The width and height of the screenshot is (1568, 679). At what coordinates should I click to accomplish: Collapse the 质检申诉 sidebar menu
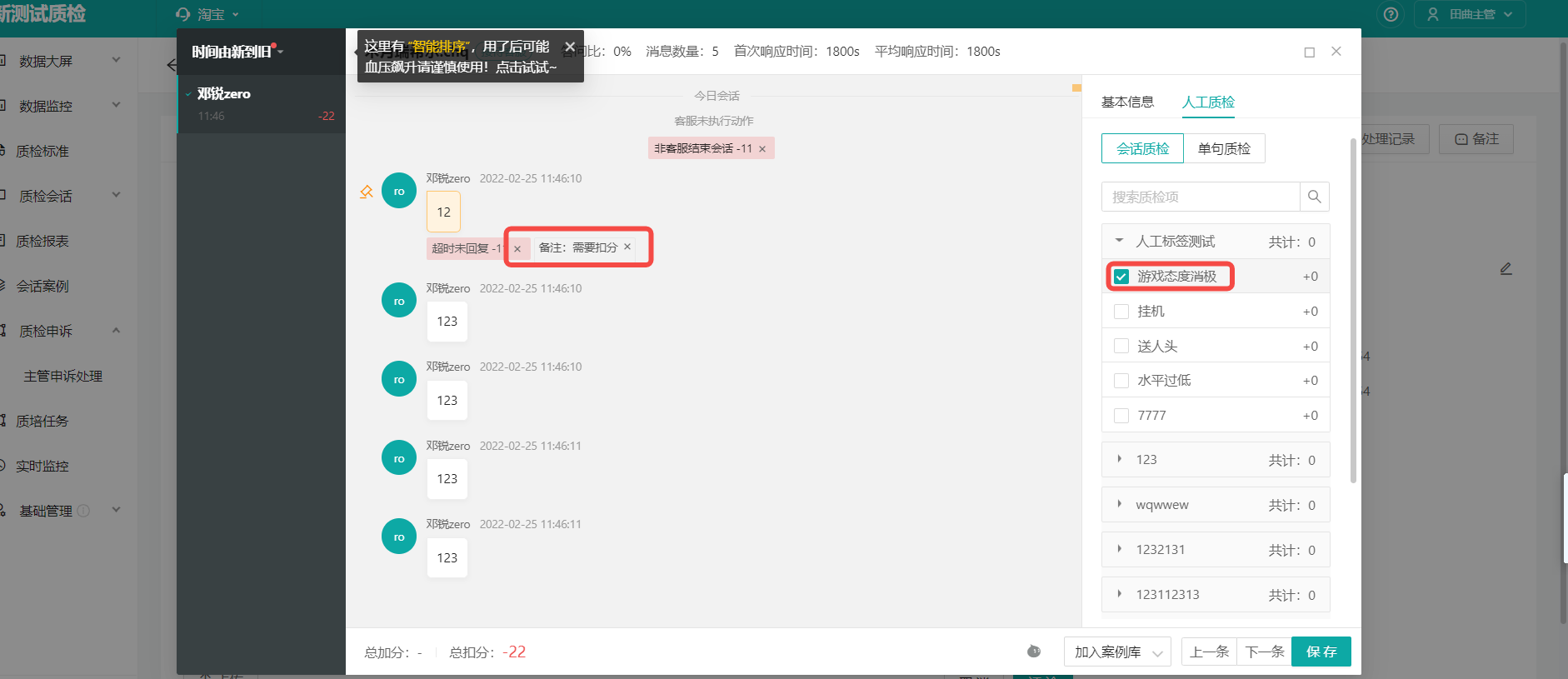coord(116,330)
